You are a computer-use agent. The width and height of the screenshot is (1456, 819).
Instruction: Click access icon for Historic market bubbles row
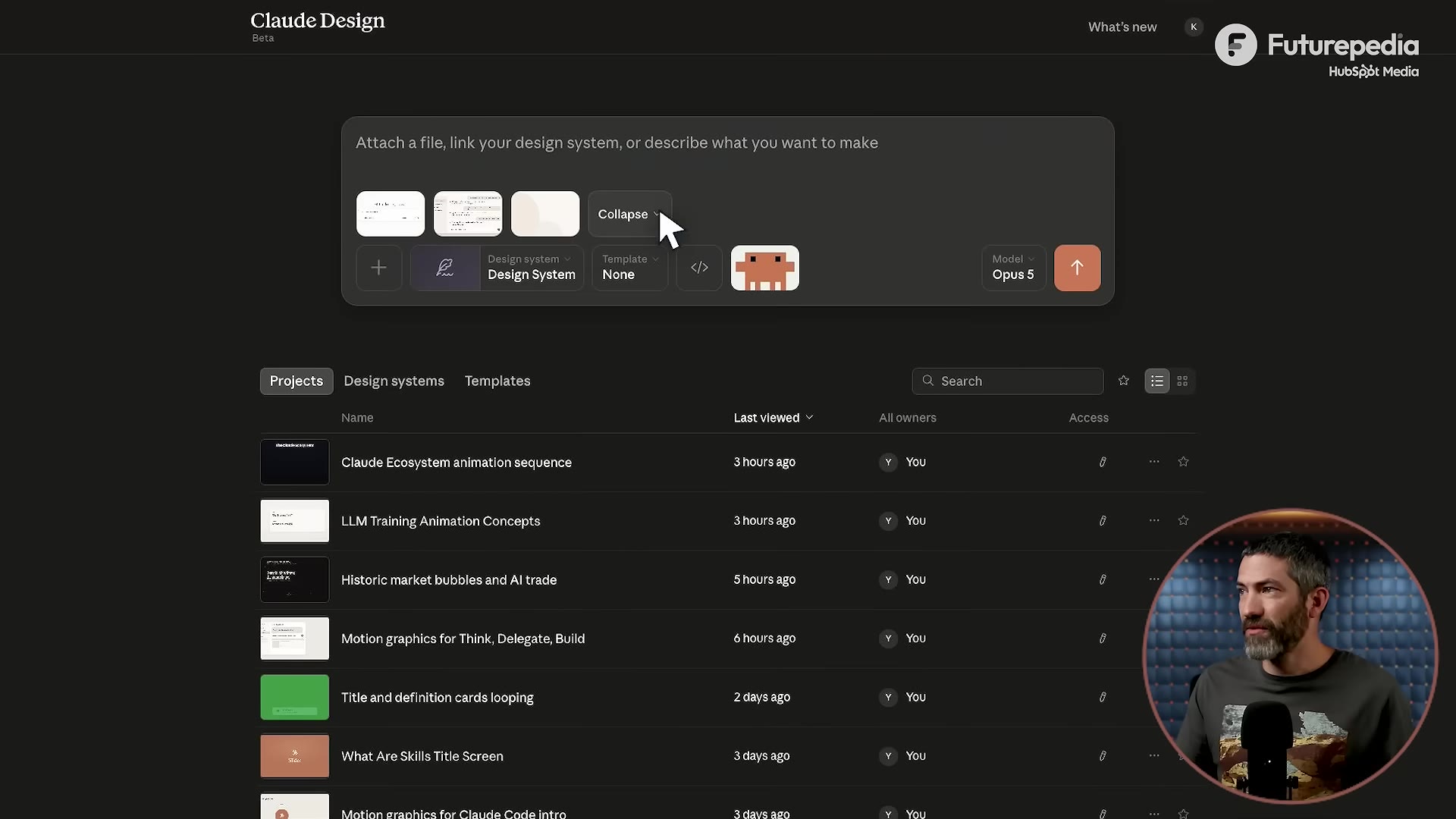[x=1103, y=579]
